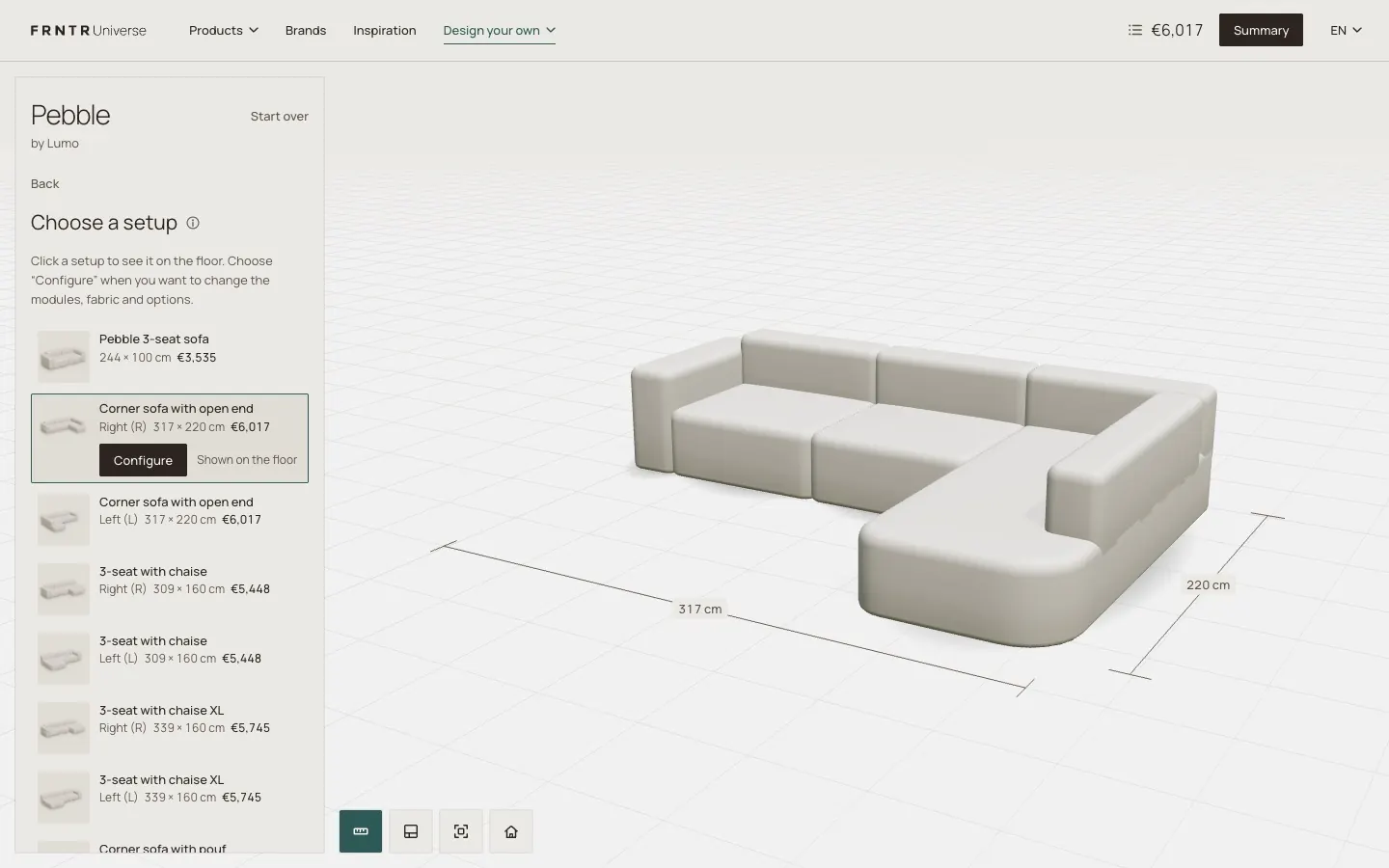Click Start over link
1389x868 pixels.
(280, 117)
